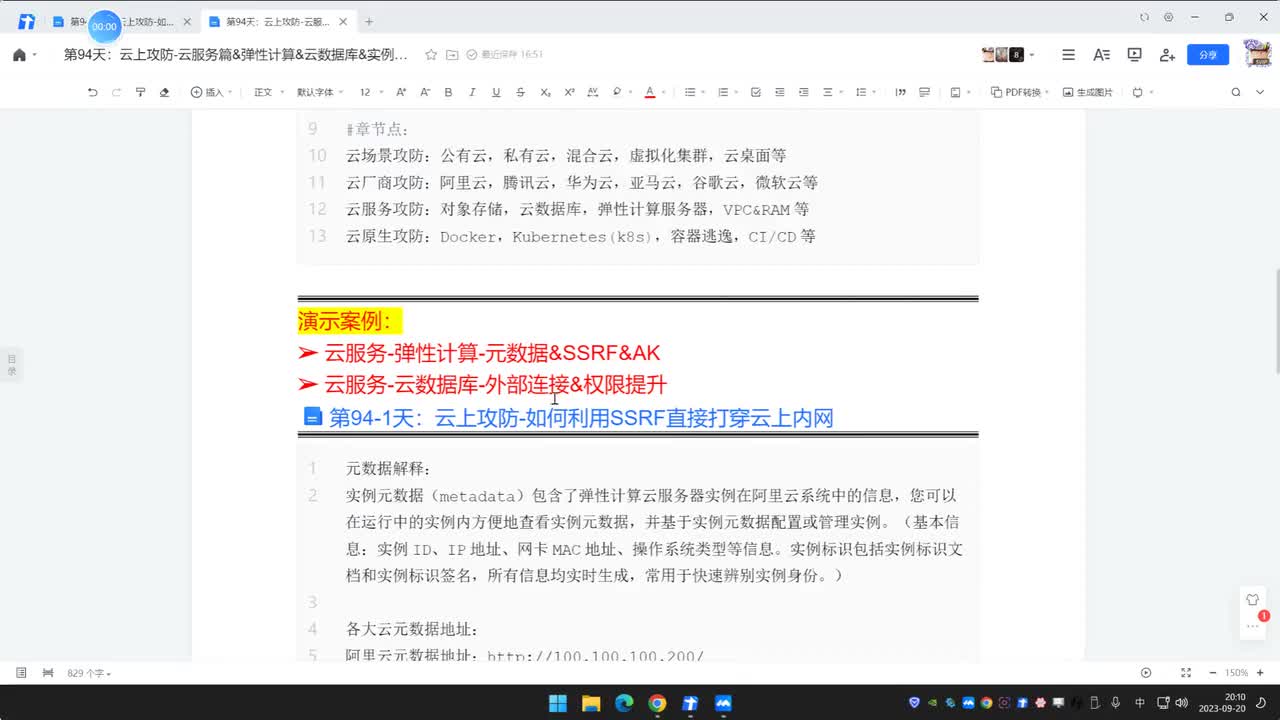Open Windows Start menu
This screenshot has height=720, width=1280.
558,703
